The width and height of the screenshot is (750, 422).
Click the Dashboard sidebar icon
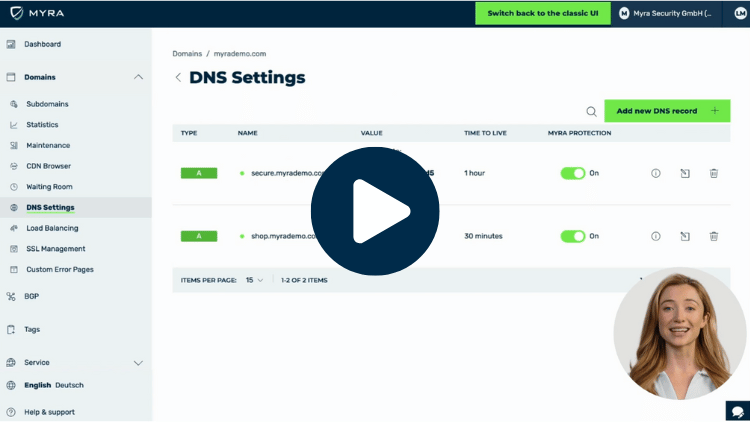click(11, 44)
